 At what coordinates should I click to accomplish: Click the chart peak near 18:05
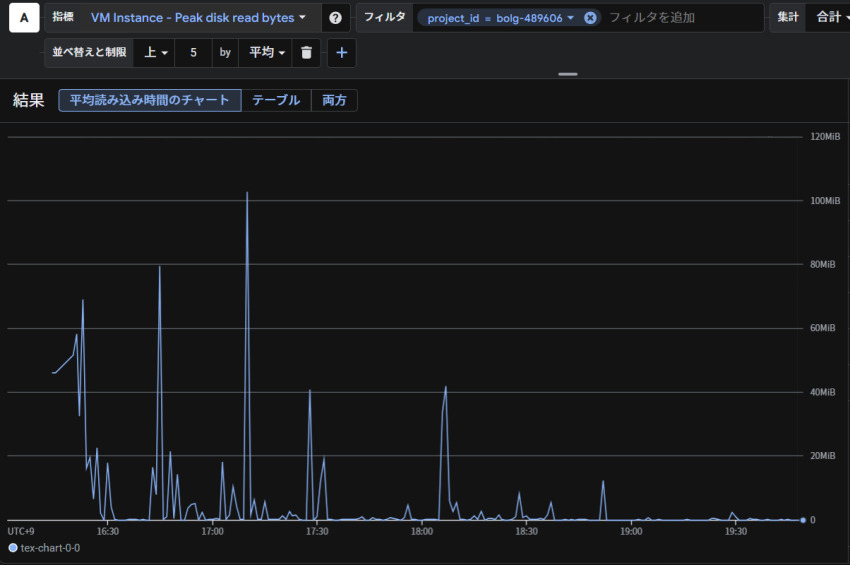coord(445,387)
